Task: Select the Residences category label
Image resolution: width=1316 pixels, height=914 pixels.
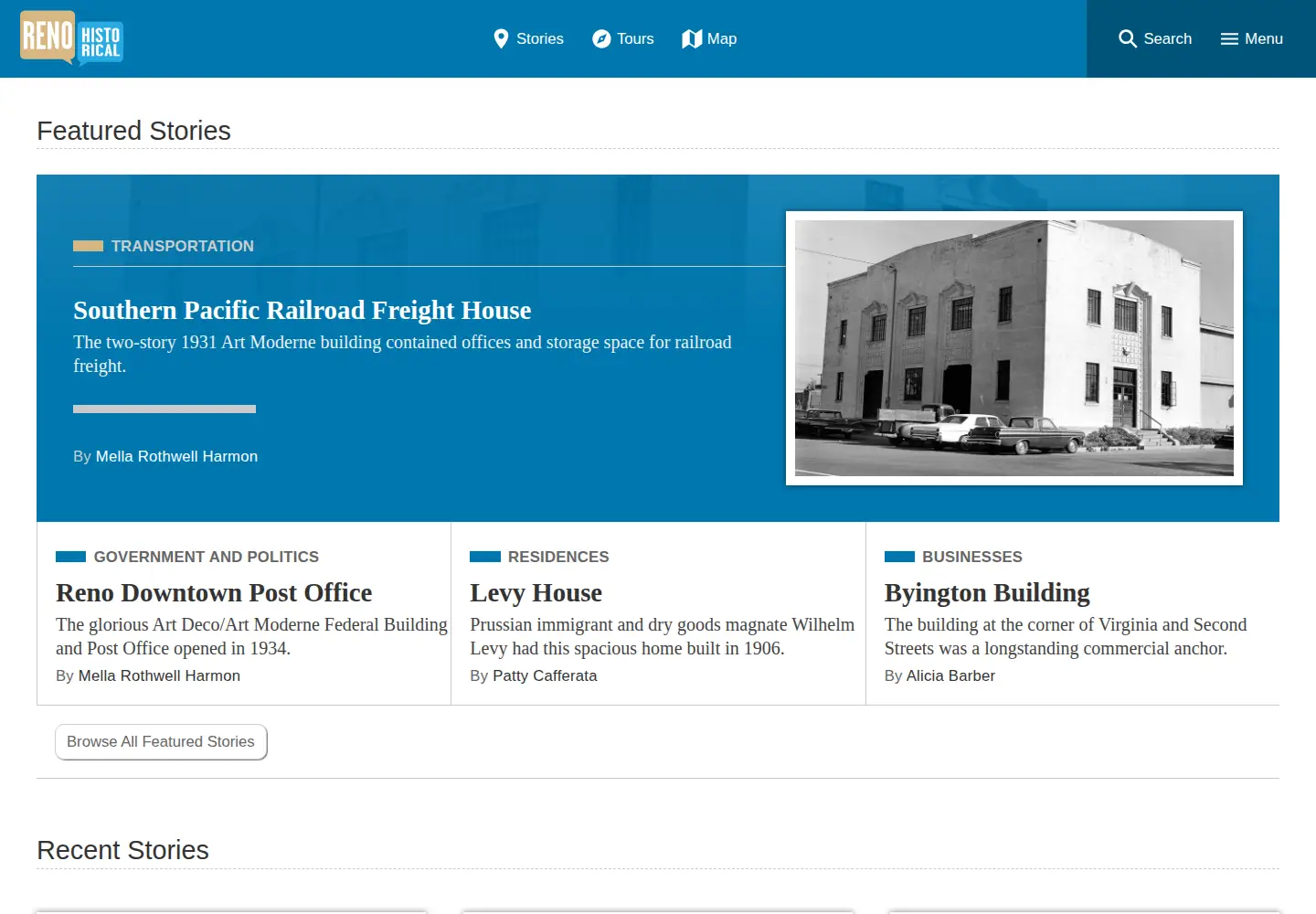Action: point(558,557)
